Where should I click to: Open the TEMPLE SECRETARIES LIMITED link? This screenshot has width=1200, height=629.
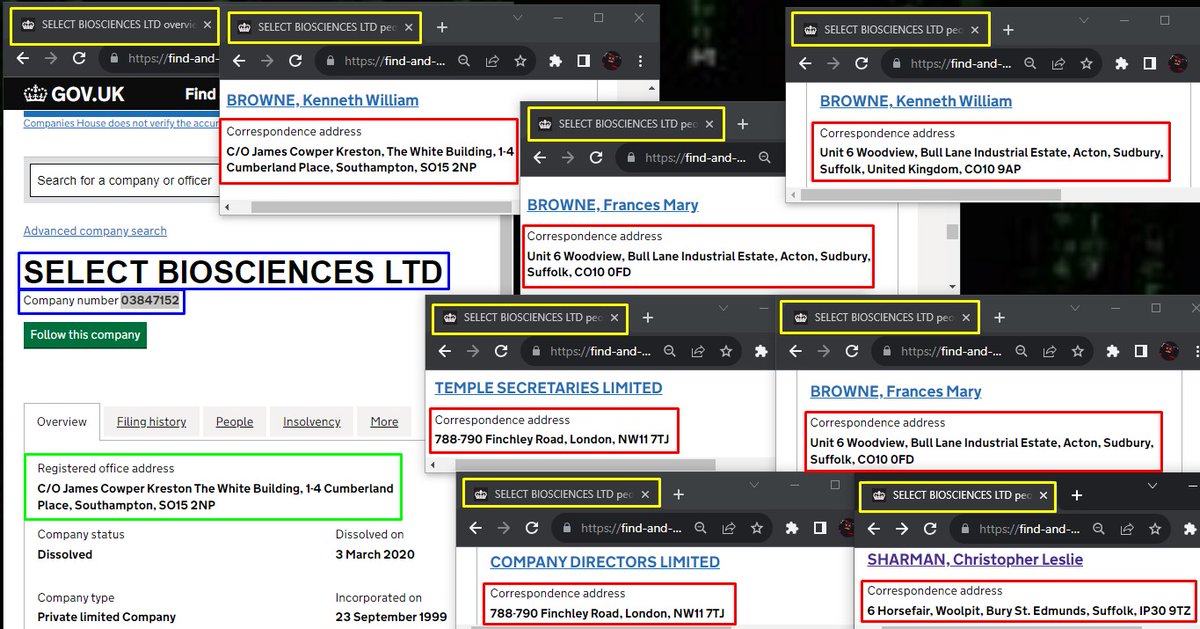(x=548, y=388)
